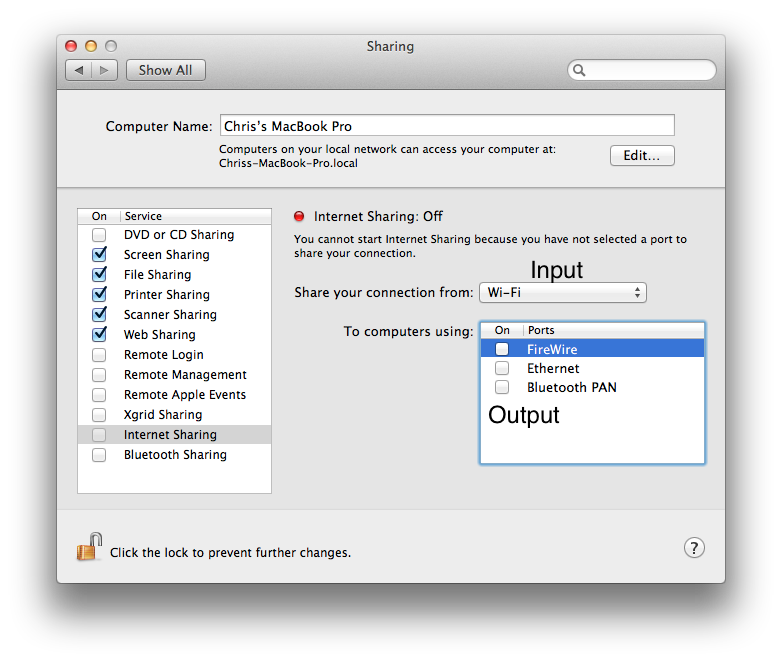
Task: Select Remote Management row label
Action: pyautogui.click(x=185, y=375)
